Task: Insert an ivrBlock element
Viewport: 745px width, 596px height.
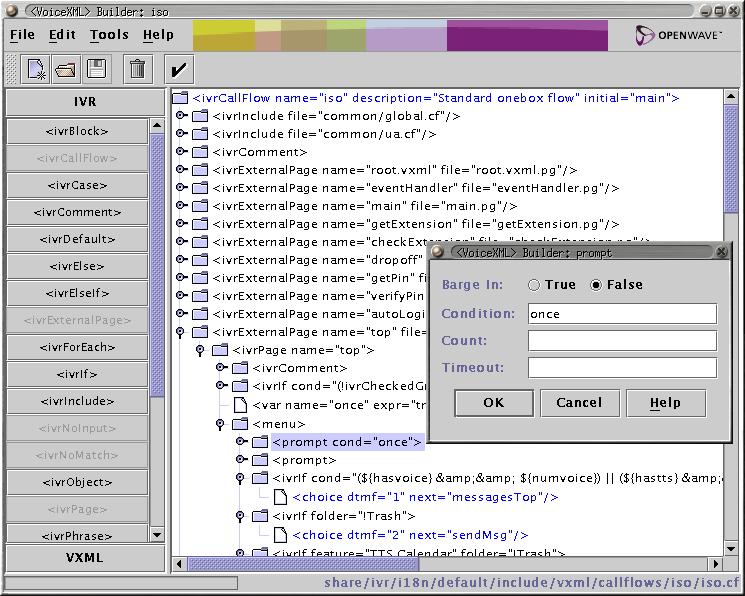Action: point(77,131)
